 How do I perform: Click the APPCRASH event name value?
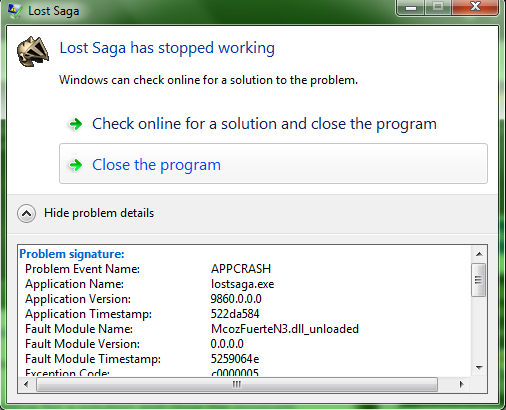click(241, 269)
